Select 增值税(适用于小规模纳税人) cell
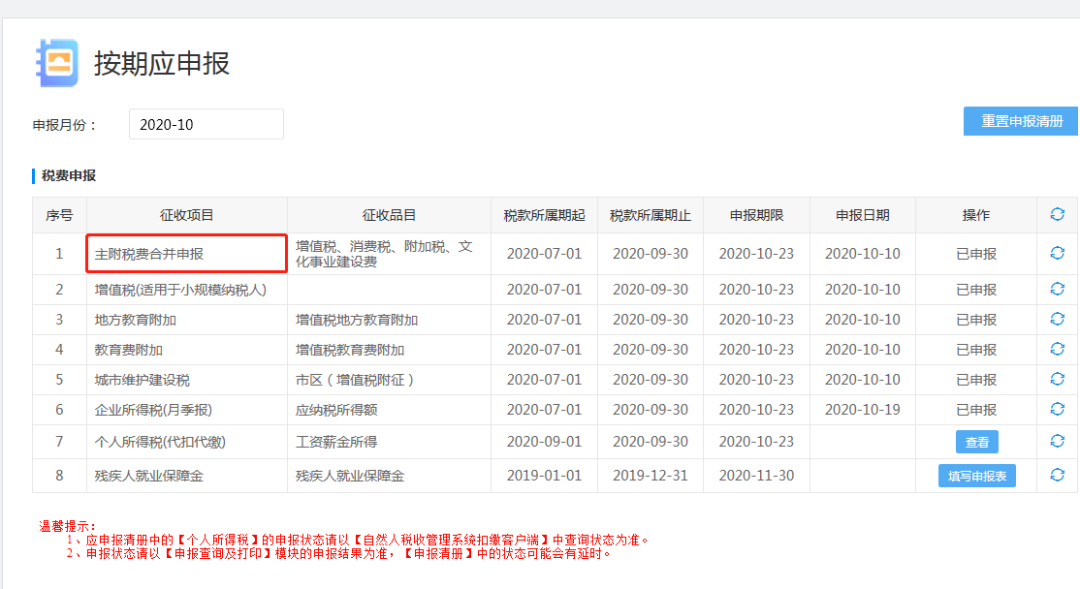Screen dimensions: 1080x589 pyautogui.click(x=187, y=290)
